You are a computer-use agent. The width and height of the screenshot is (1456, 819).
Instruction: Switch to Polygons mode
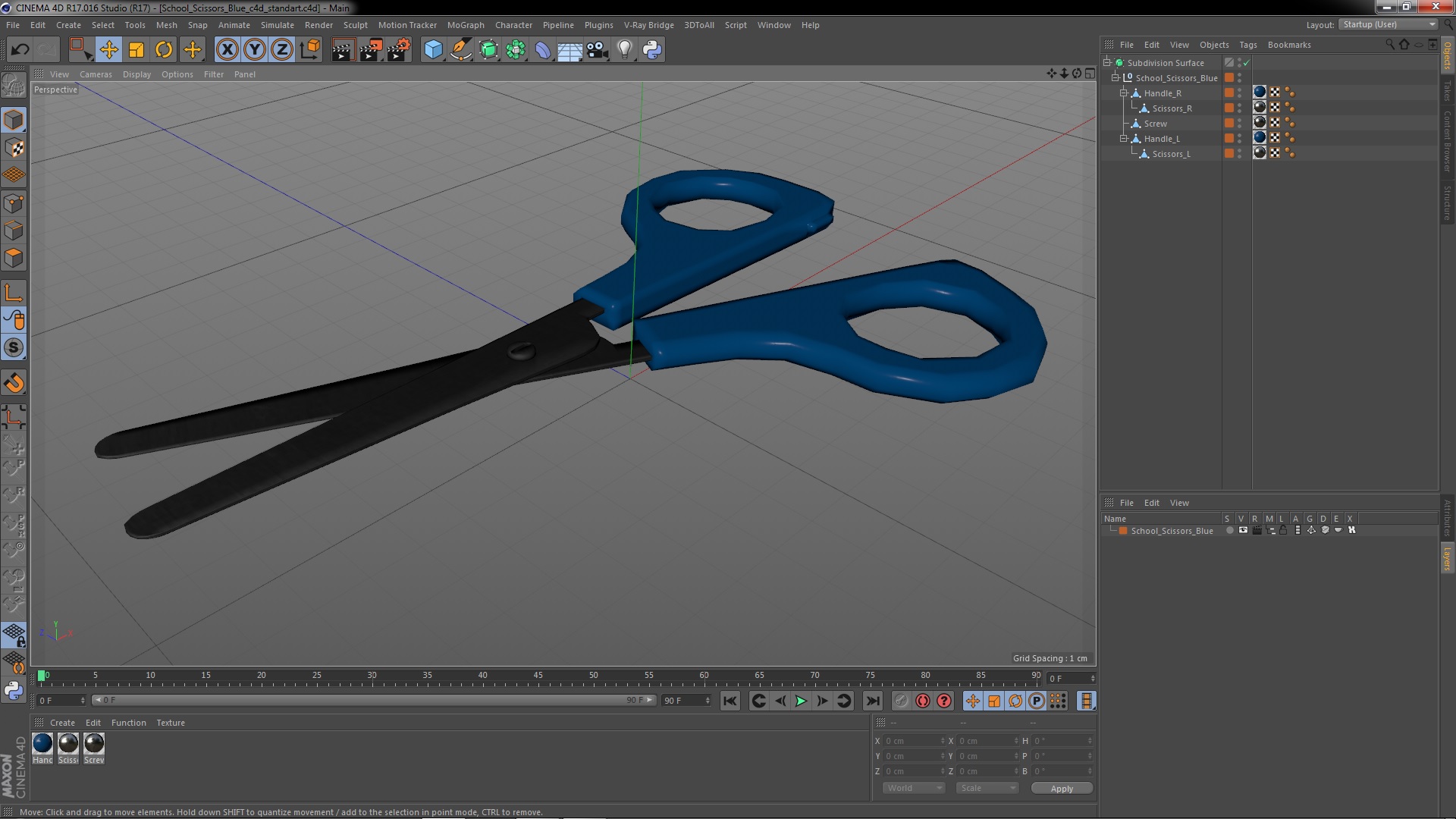(14, 258)
